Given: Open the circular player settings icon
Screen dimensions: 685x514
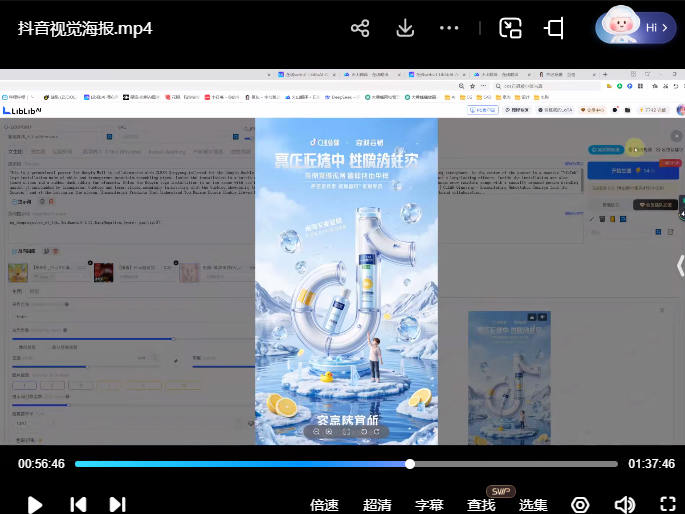Looking at the screenshot, I should click(580, 505).
